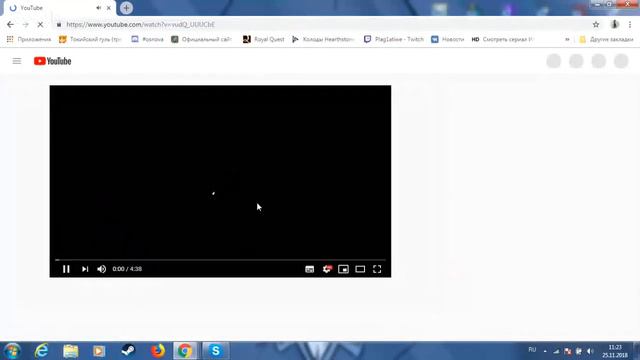The width and height of the screenshot is (640, 360).
Task: Click the browser back arrow
Action: point(10,24)
